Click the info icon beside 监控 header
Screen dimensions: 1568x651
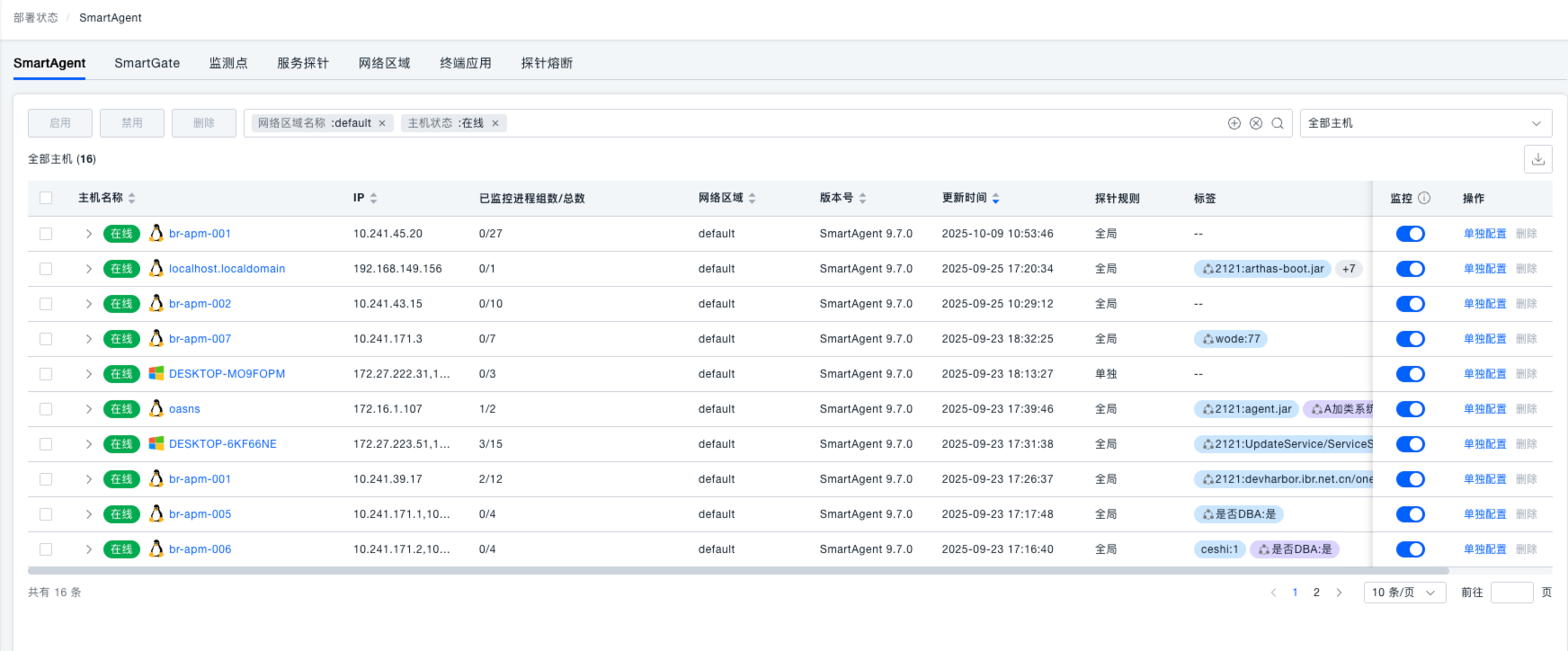(1424, 198)
